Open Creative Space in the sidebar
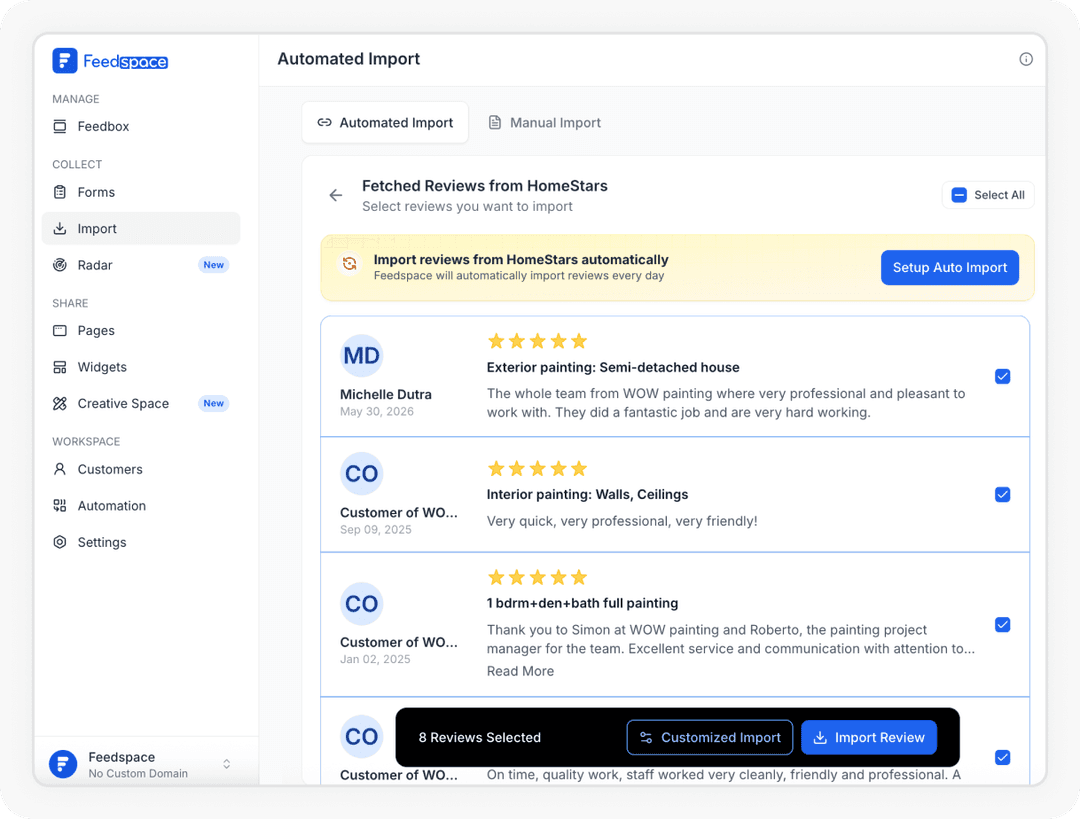The width and height of the screenshot is (1080, 819). pyautogui.click(x=141, y=404)
